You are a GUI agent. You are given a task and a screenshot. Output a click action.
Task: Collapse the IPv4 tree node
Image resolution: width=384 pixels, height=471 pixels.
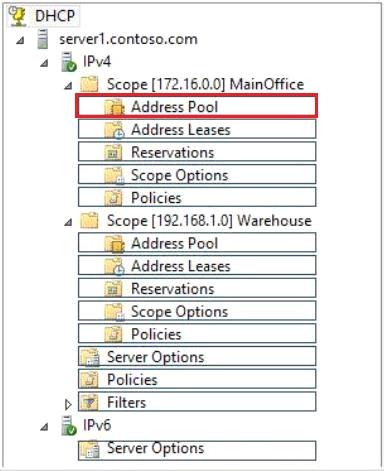(44, 63)
